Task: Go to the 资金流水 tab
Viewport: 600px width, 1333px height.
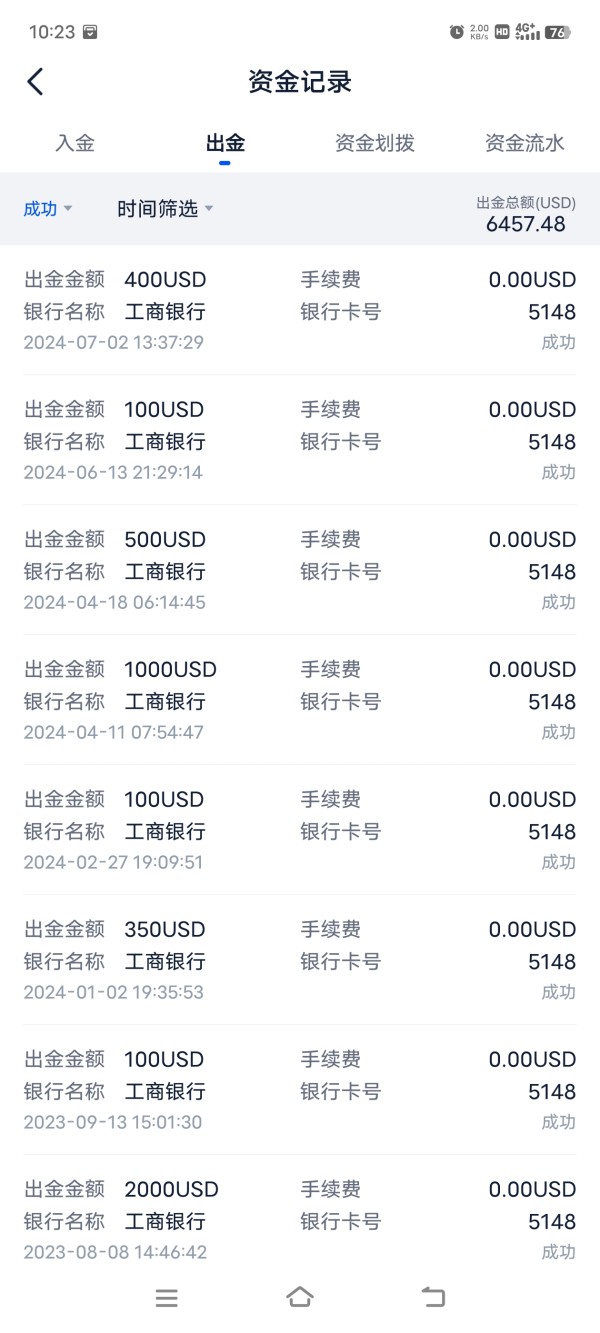Action: point(525,143)
